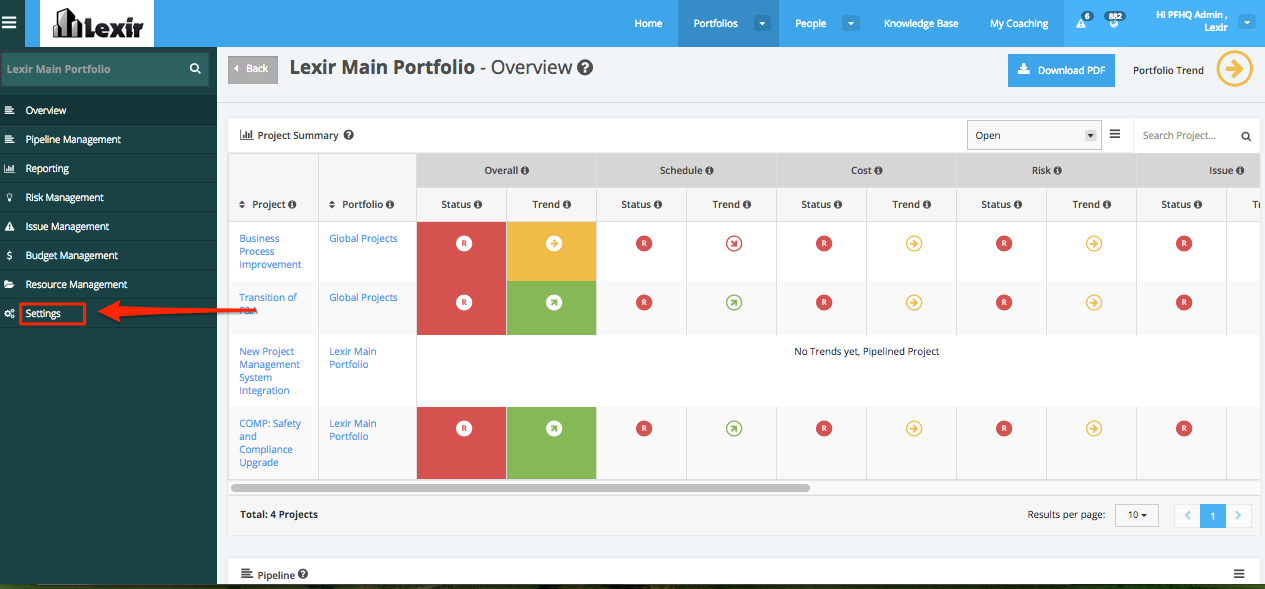Image resolution: width=1265 pixels, height=589 pixels.
Task: Click the help icon beside Overview title
Action: coord(586,68)
